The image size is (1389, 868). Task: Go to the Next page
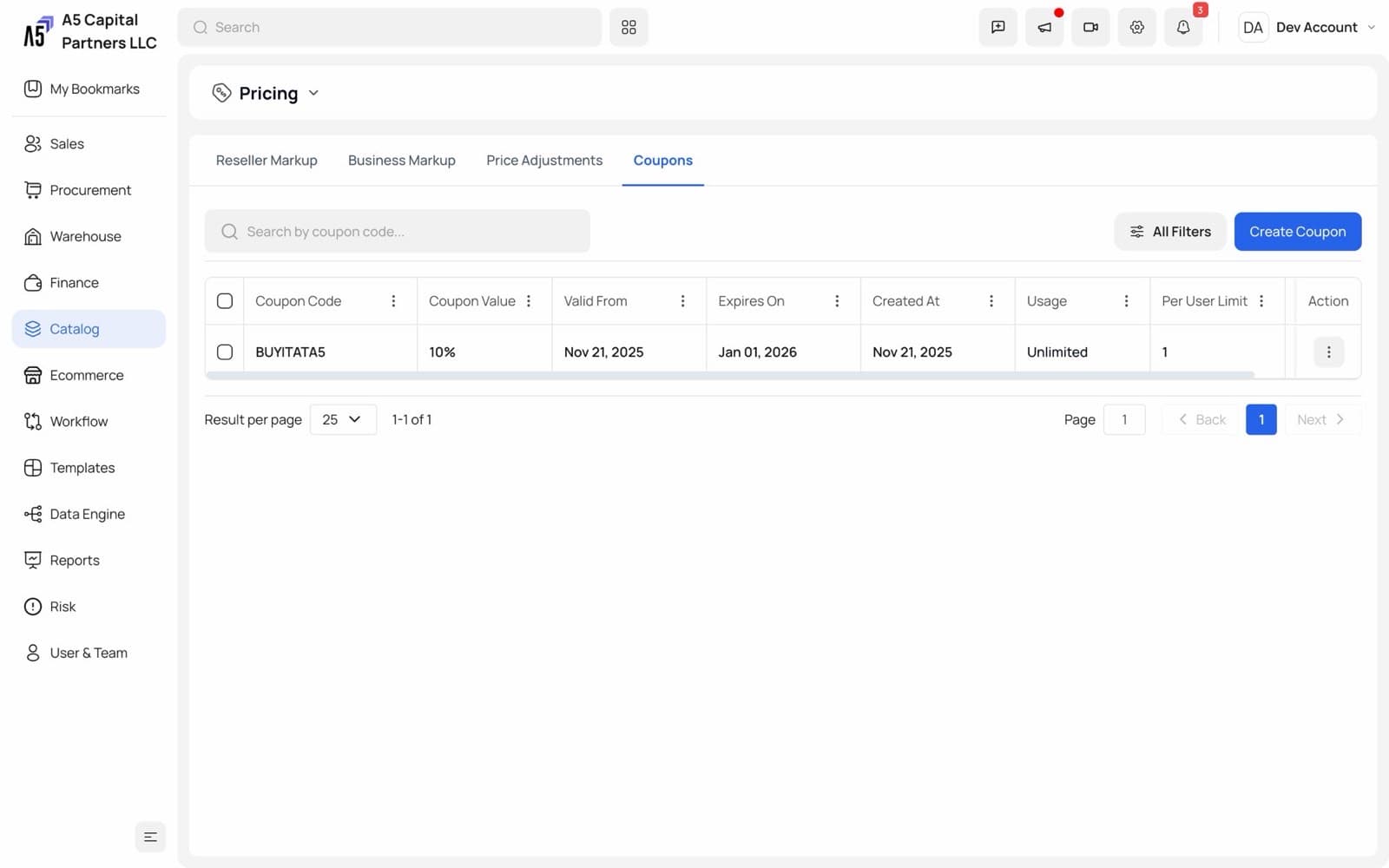[1322, 419]
